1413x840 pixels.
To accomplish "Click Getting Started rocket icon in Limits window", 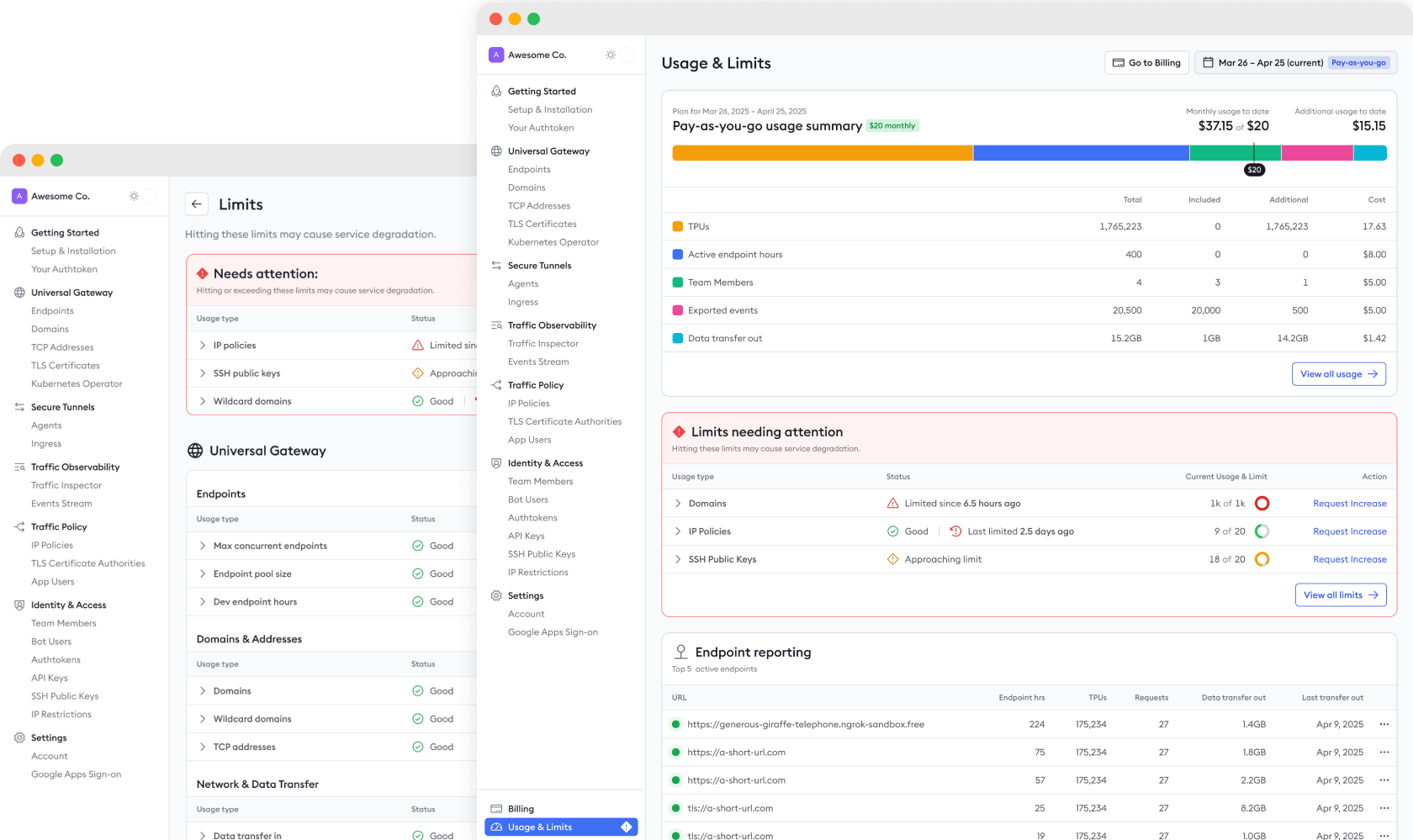I will pos(19,232).
